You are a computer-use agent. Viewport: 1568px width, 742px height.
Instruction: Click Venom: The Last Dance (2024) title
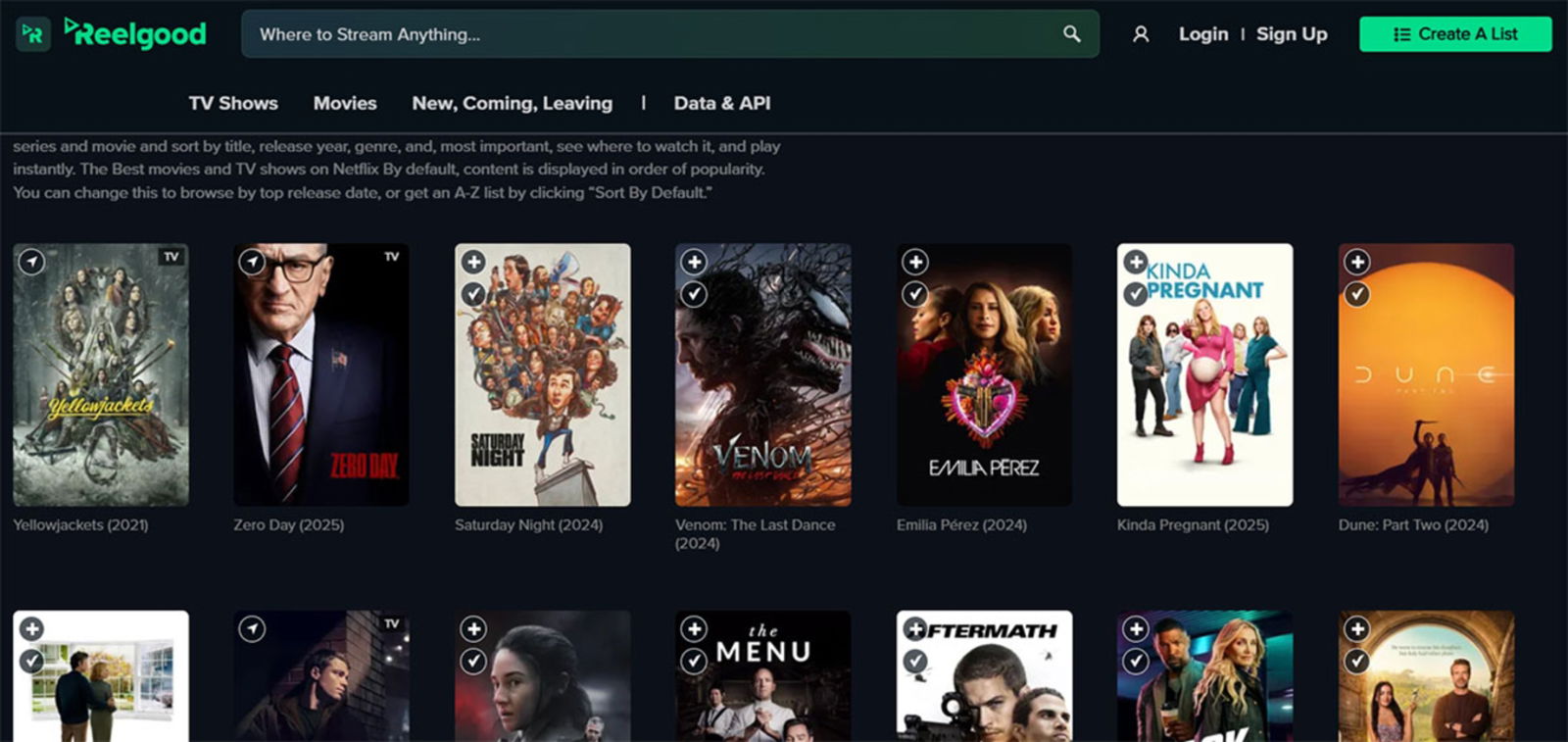tap(756, 534)
